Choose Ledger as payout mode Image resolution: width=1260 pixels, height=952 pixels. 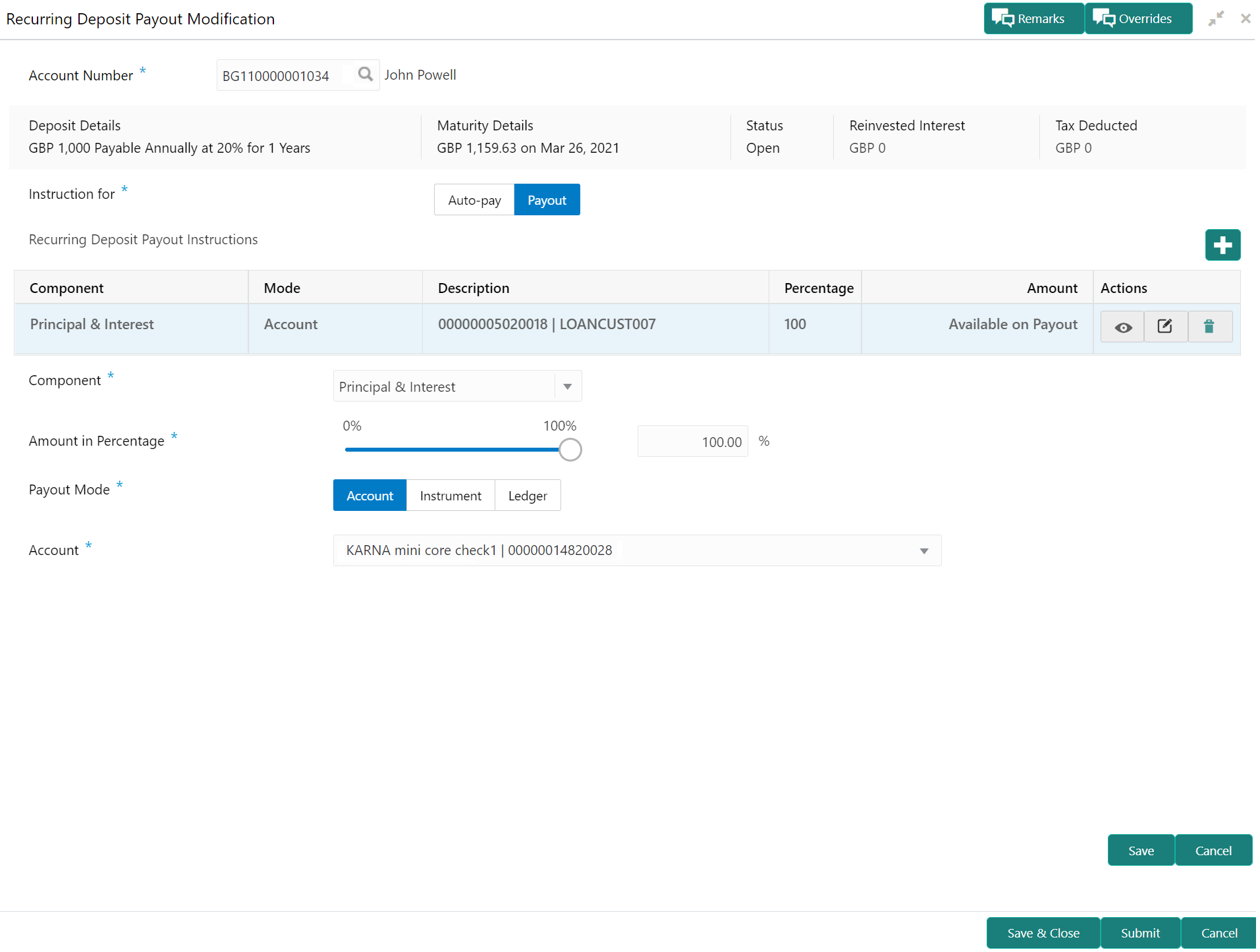coord(528,496)
